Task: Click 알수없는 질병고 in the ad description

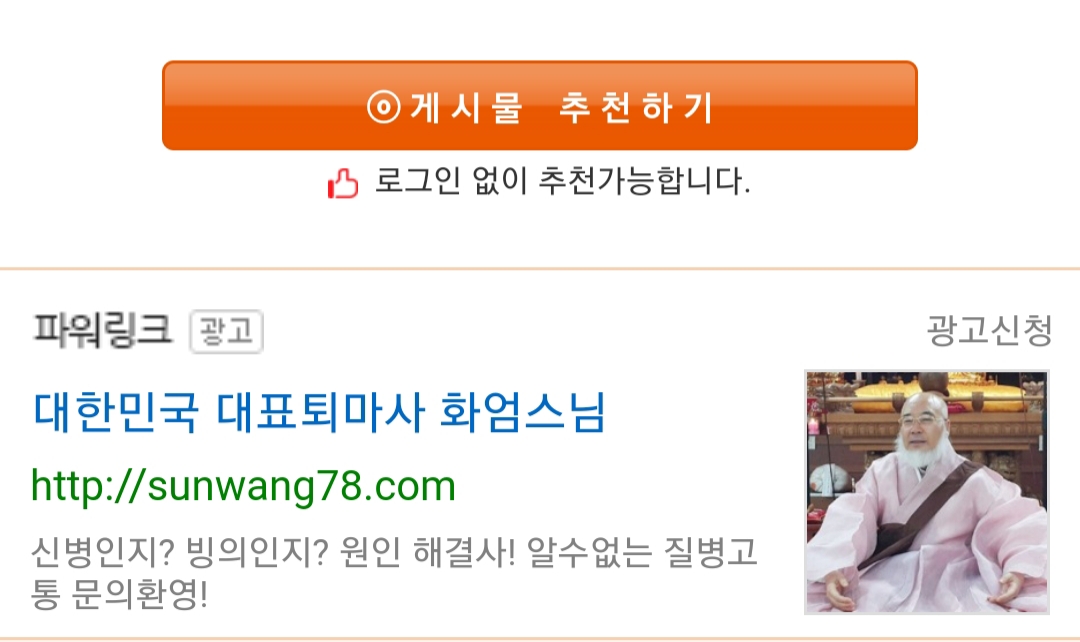Action: (642, 552)
